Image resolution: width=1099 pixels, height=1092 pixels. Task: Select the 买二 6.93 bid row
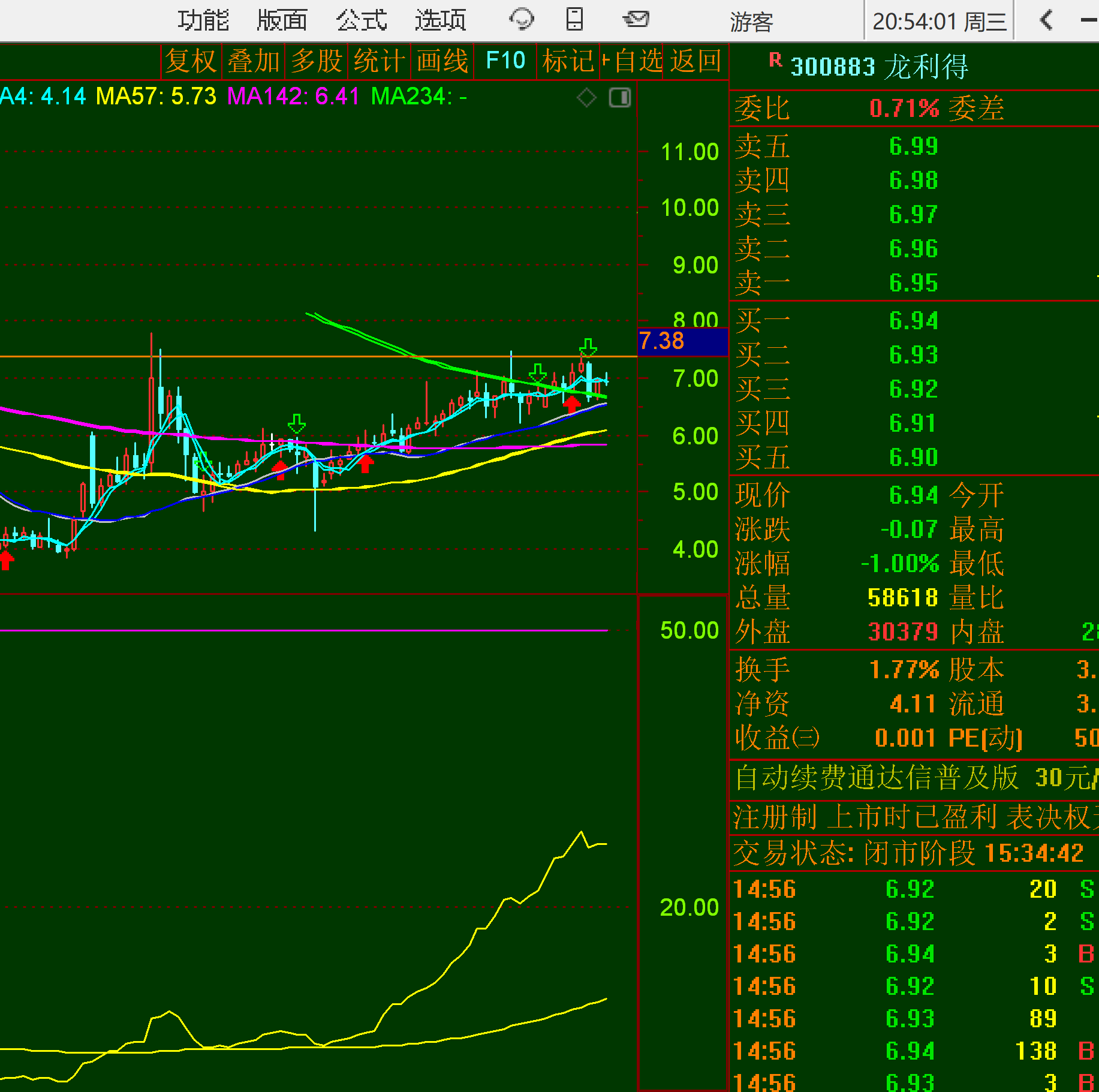[914, 355]
